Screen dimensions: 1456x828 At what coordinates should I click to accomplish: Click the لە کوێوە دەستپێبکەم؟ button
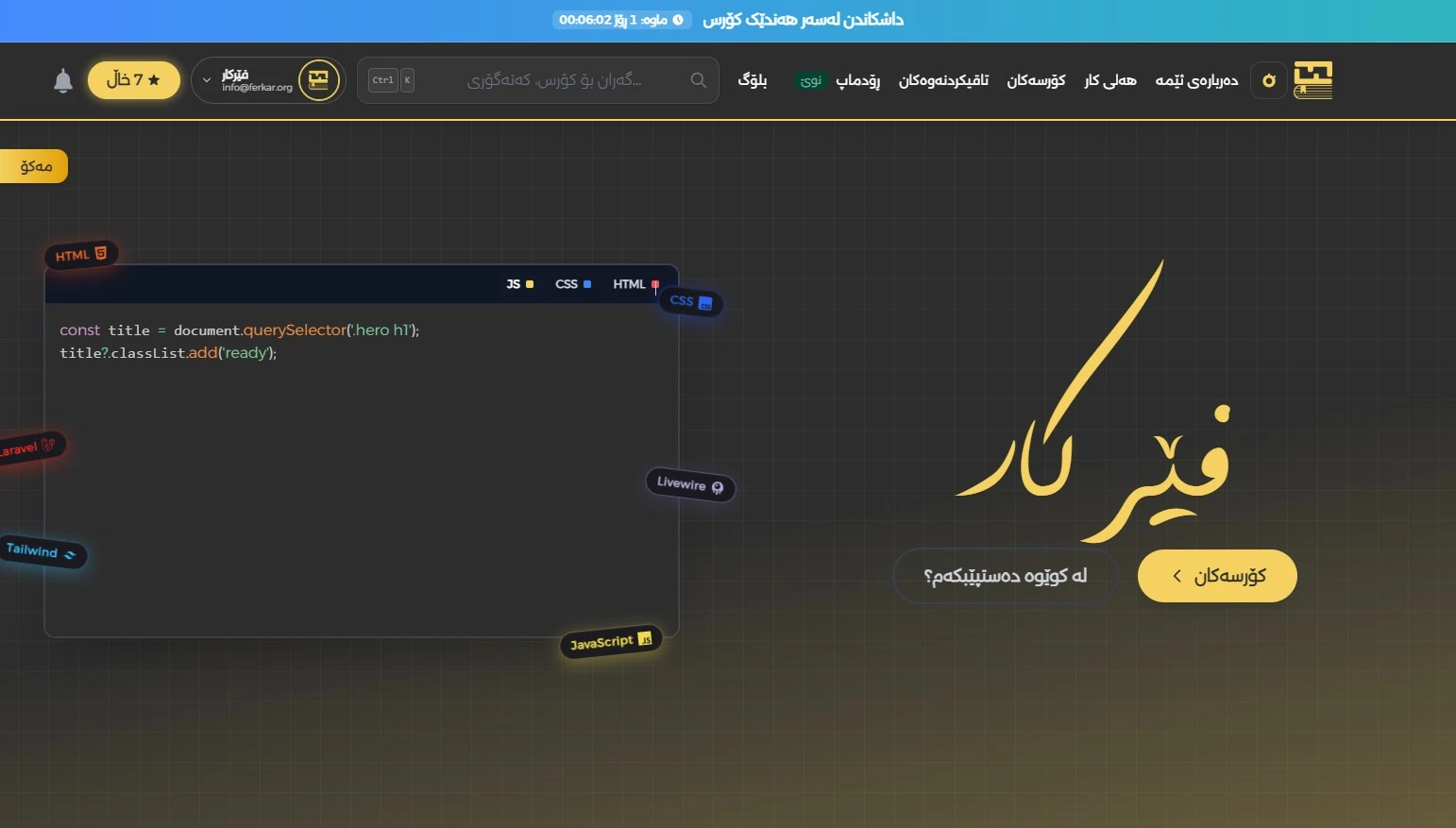pos(1006,576)
